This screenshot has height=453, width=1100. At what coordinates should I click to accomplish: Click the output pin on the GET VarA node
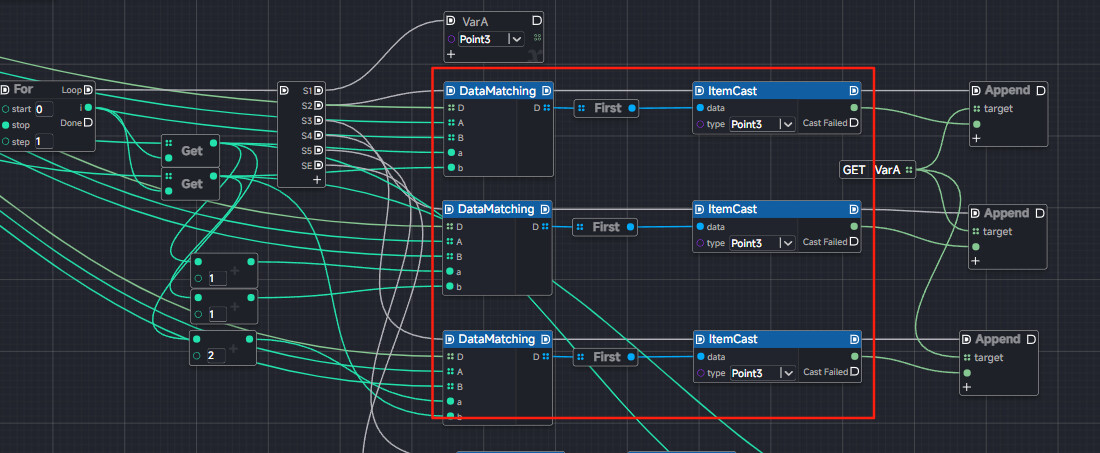908,170
